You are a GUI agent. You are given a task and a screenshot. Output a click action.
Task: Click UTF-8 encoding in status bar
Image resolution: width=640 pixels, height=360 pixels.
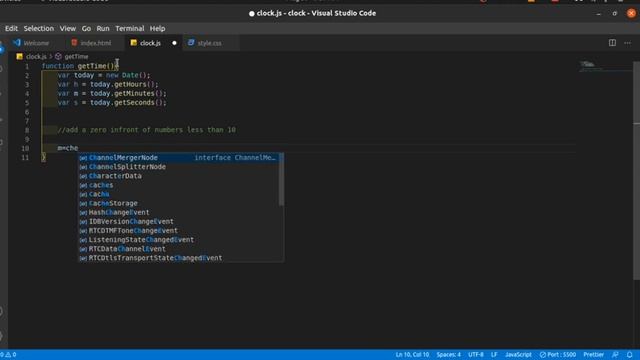pyautogui.click(x=476, y=355)
